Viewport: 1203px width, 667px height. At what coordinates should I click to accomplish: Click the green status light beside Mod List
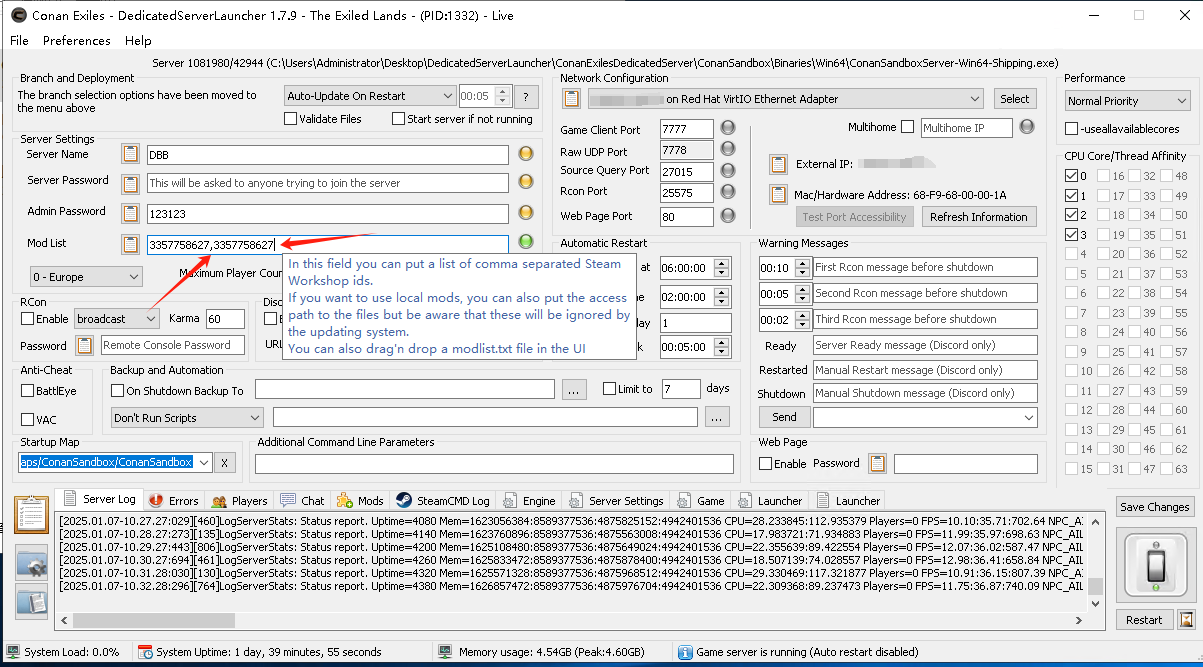[526, 243]
